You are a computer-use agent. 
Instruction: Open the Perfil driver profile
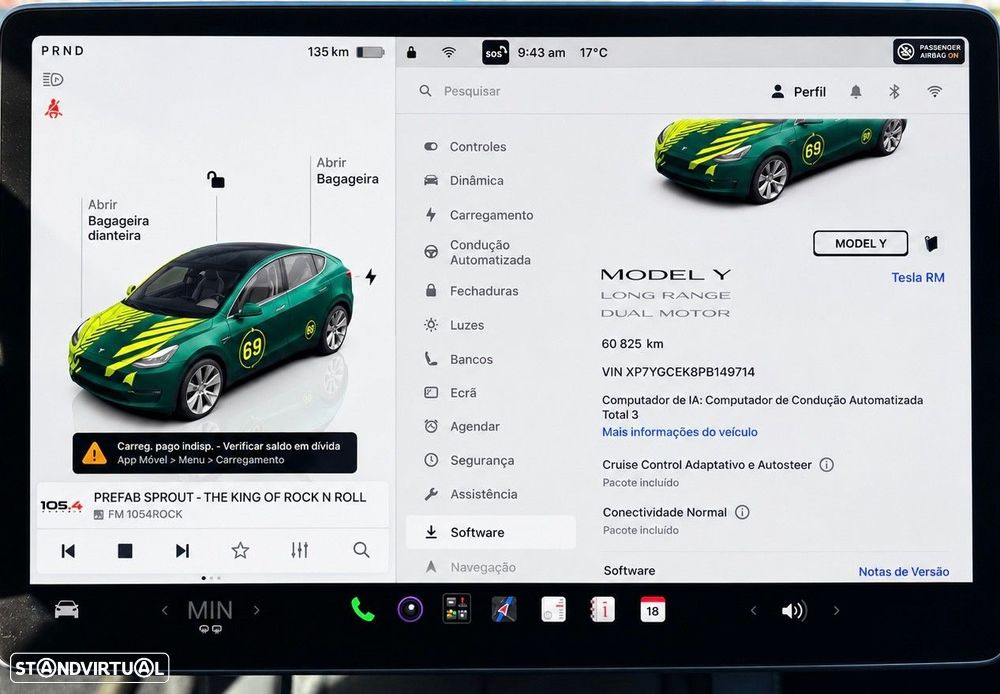(x=798, y=92)
